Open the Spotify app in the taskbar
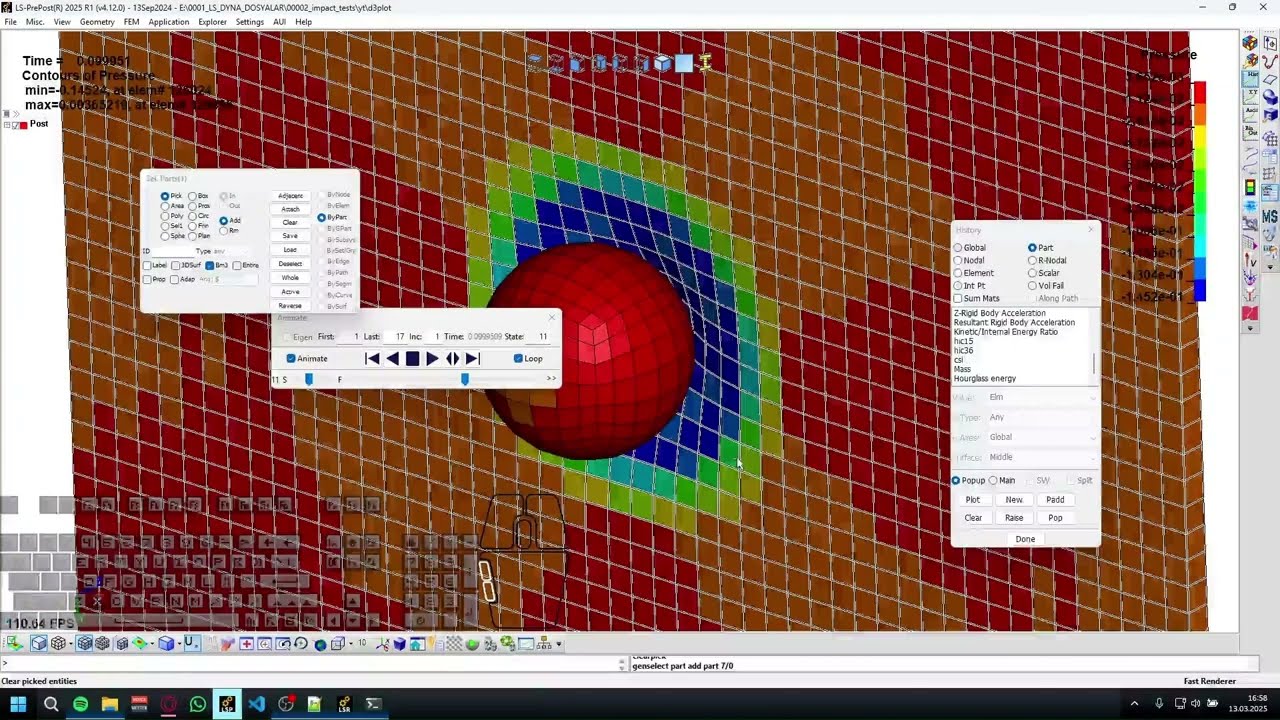 [x=80, y=704]
